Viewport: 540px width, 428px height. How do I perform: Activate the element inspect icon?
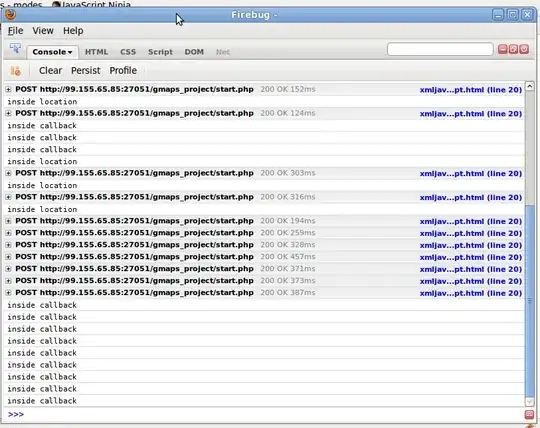(x=15, y=49)
